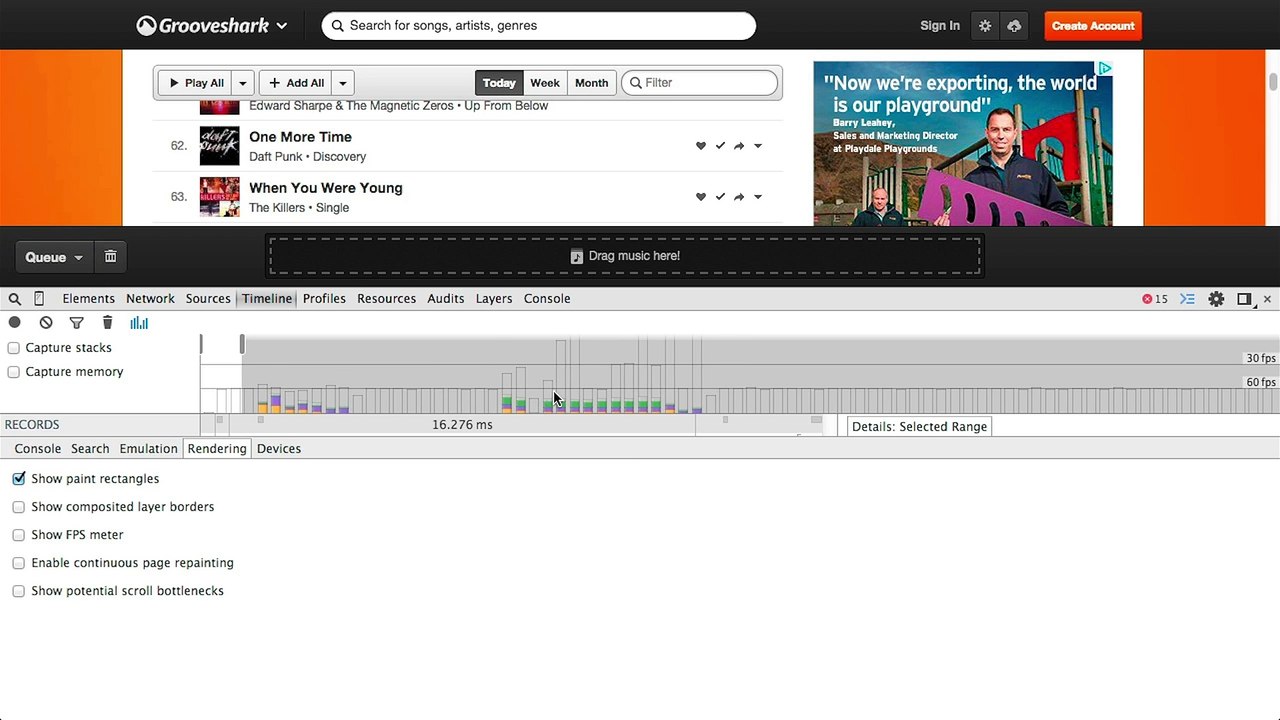Switch to the Network panel

point(150,299)
